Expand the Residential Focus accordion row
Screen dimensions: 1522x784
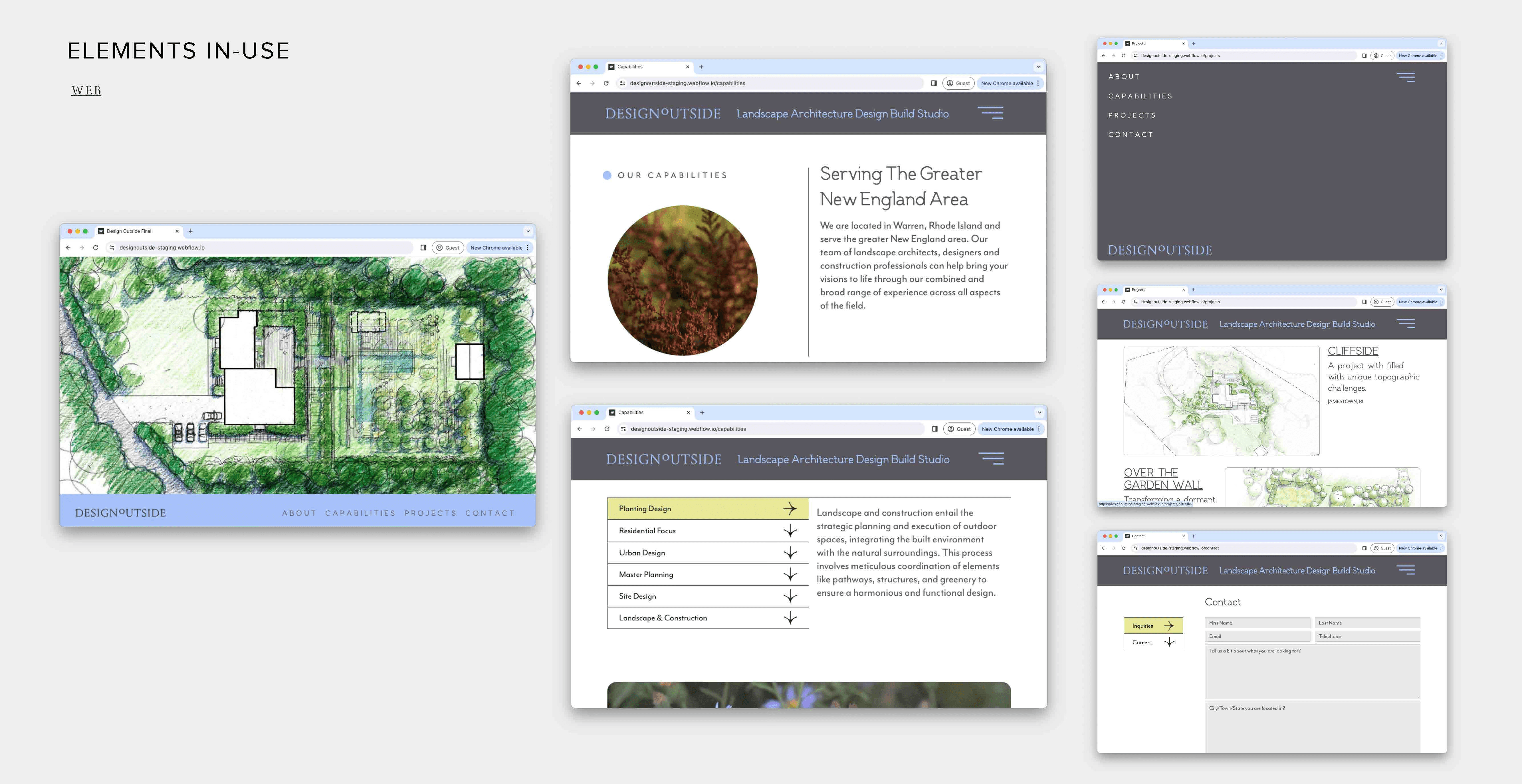(x=708, y=531)
